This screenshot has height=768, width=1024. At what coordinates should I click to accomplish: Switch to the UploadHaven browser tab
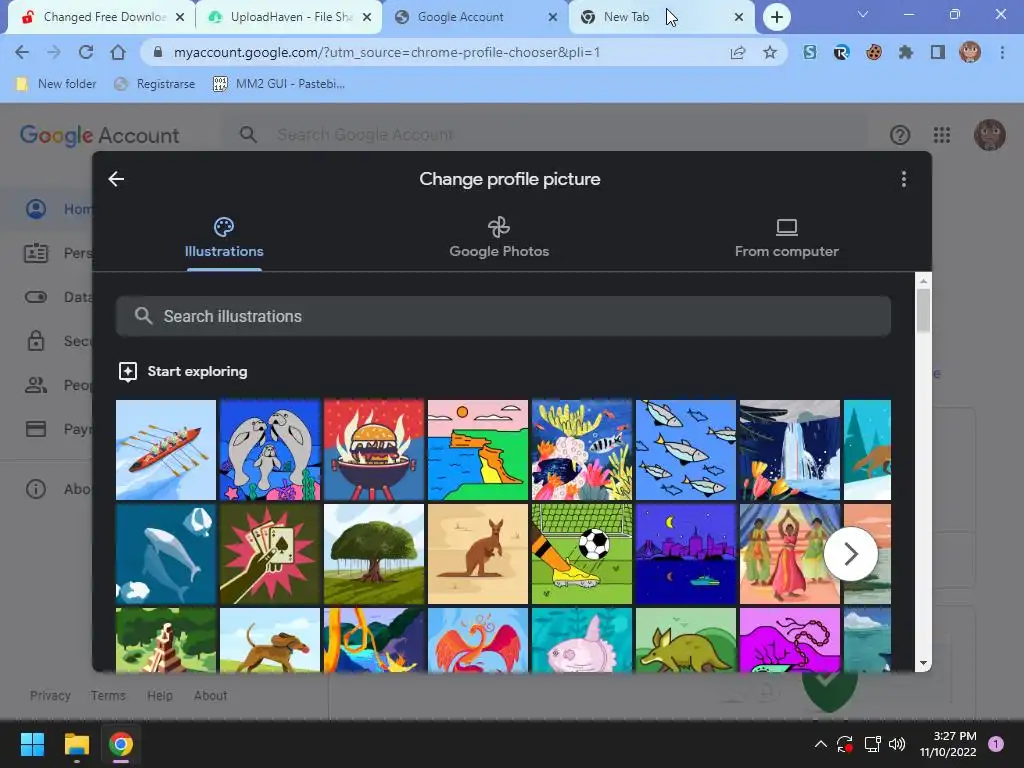pyautogui.click(x=287, y=17)
